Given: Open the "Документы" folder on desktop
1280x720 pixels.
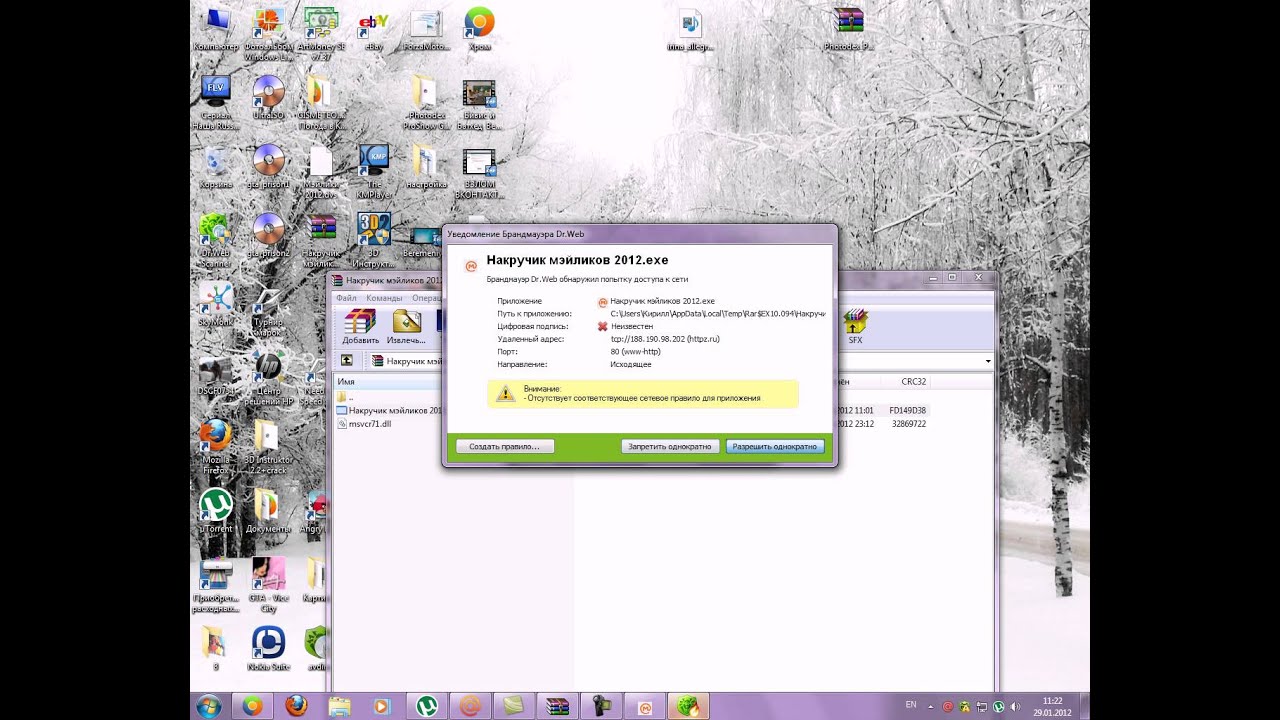Looking at the screenshot, I should coord(268,511).
